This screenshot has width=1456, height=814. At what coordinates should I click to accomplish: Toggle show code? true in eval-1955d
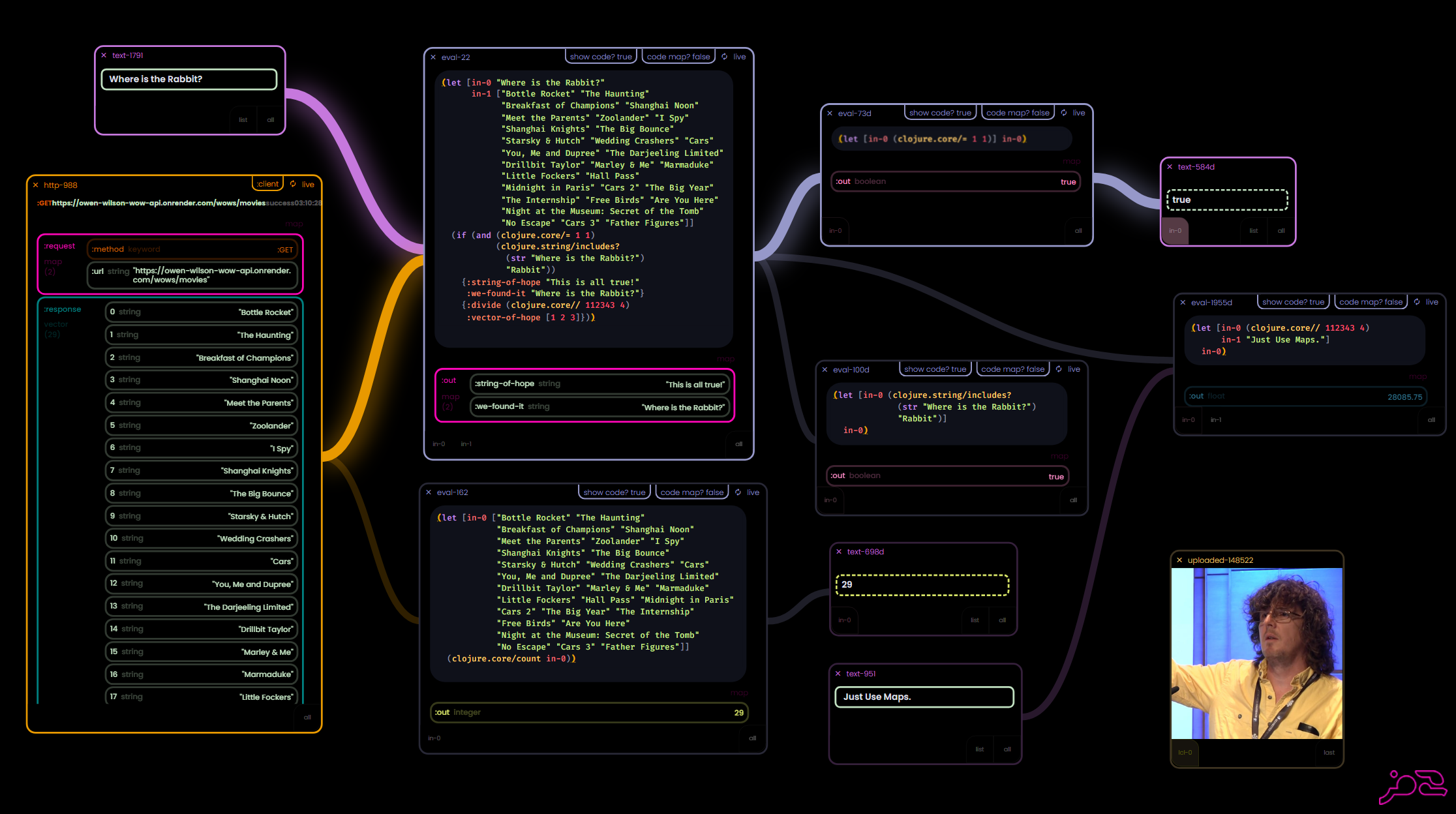[x=1293, y=302]
